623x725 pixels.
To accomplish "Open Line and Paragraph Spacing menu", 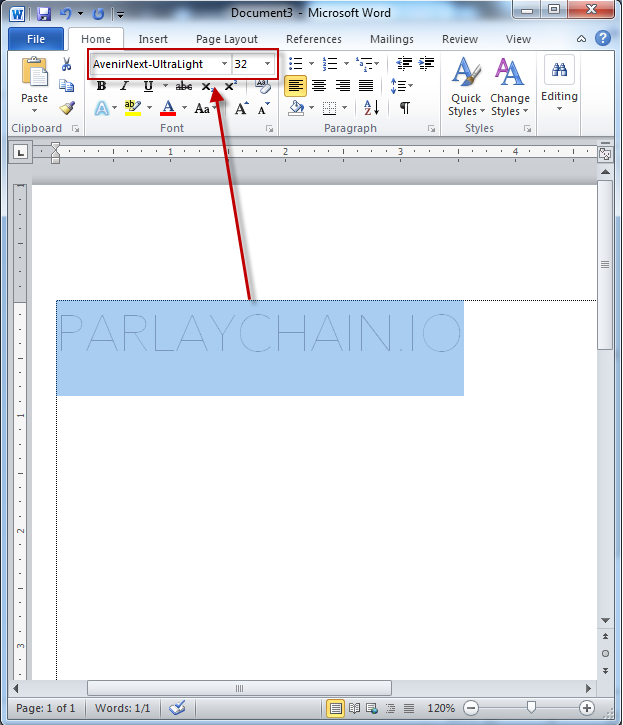I will coord(401,86).
